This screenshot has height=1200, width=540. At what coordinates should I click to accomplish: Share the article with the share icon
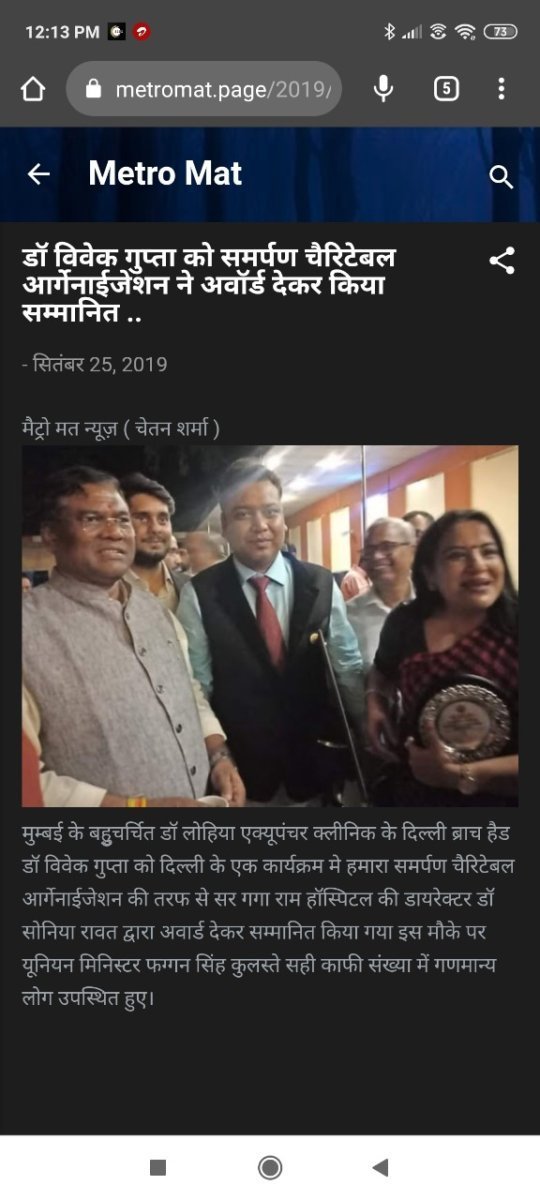(501, 262)
